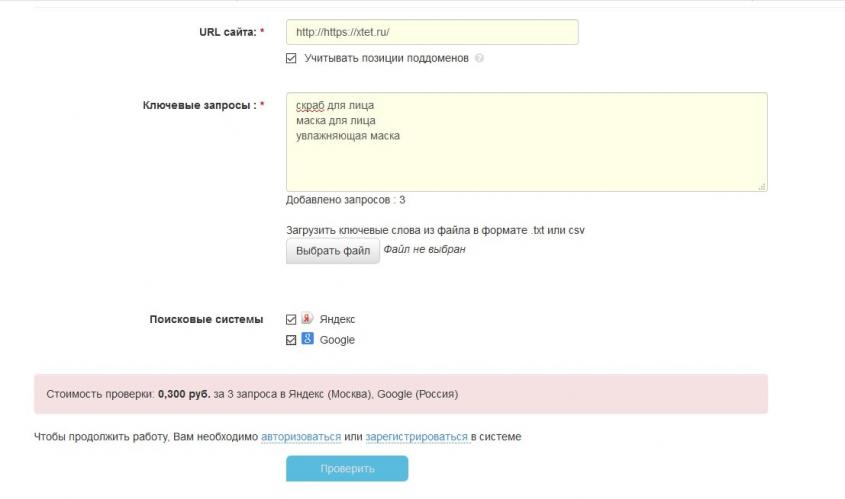
Task: Click the 'увлажняющая маска' keyword line
Action: [347, 136]
